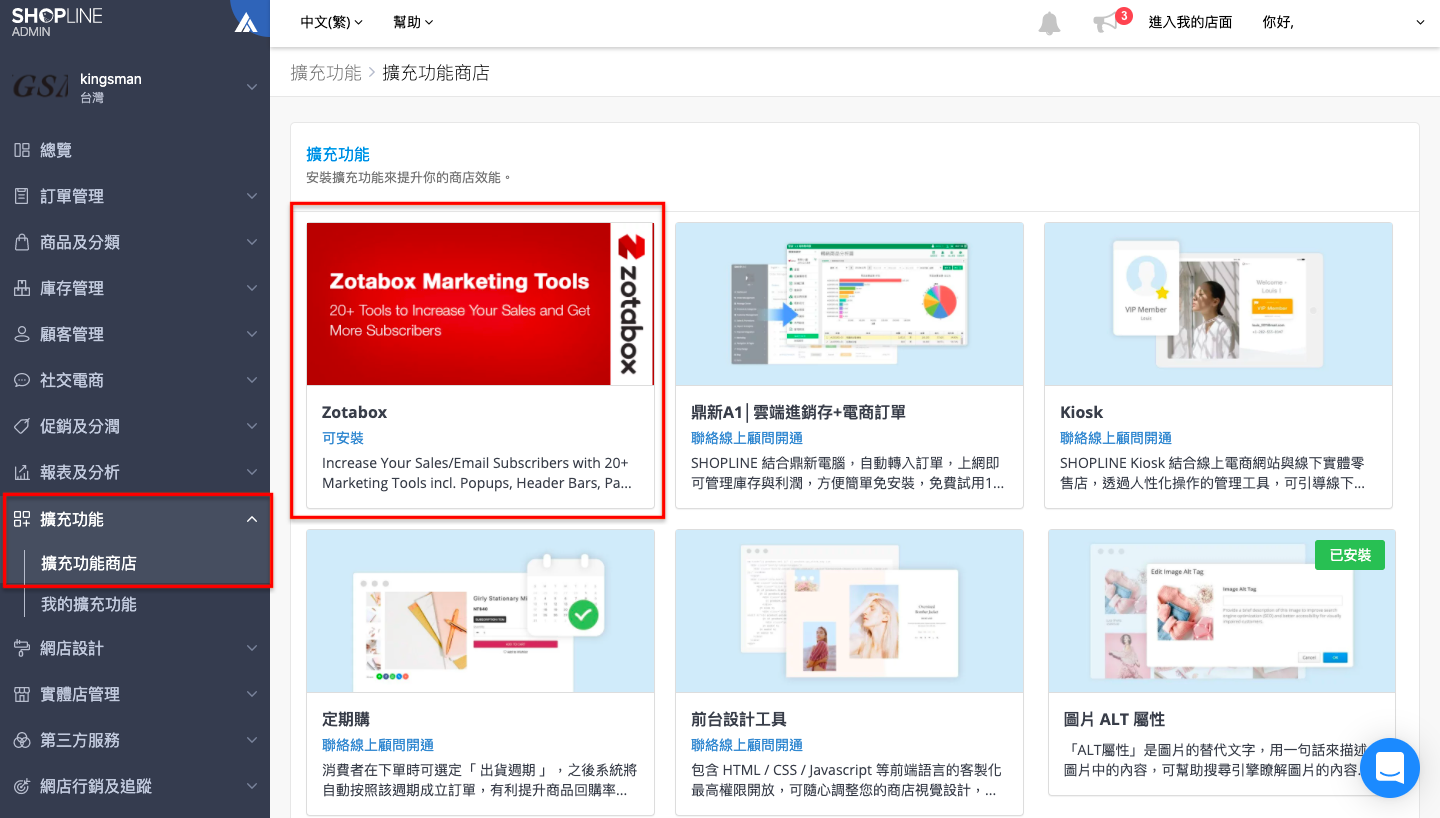Select 我的擴充功能 in sidebar
Screen dimensions: 1440x818
[89, 604]
